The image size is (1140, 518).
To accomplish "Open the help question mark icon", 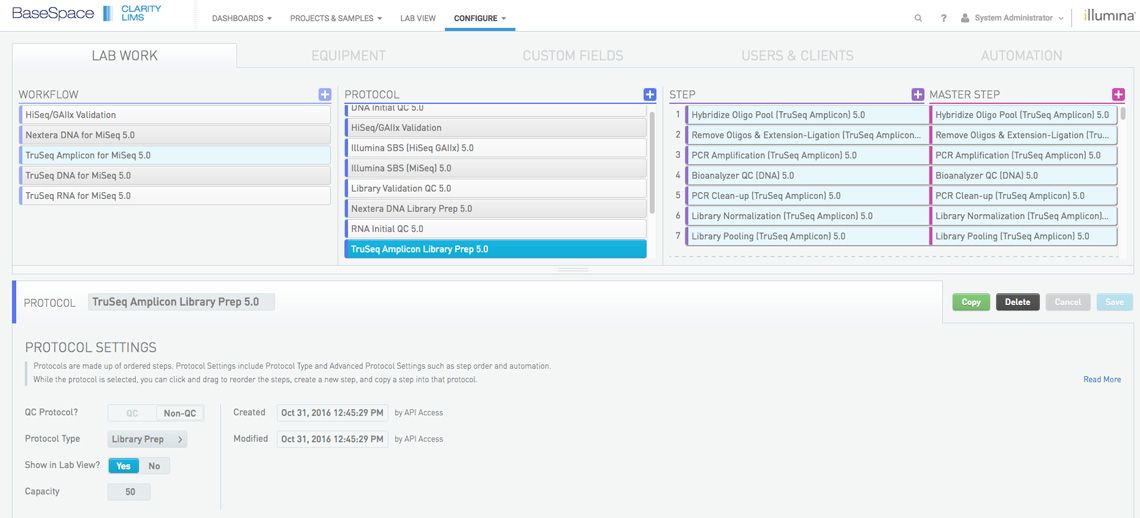I will coord(943,18).
